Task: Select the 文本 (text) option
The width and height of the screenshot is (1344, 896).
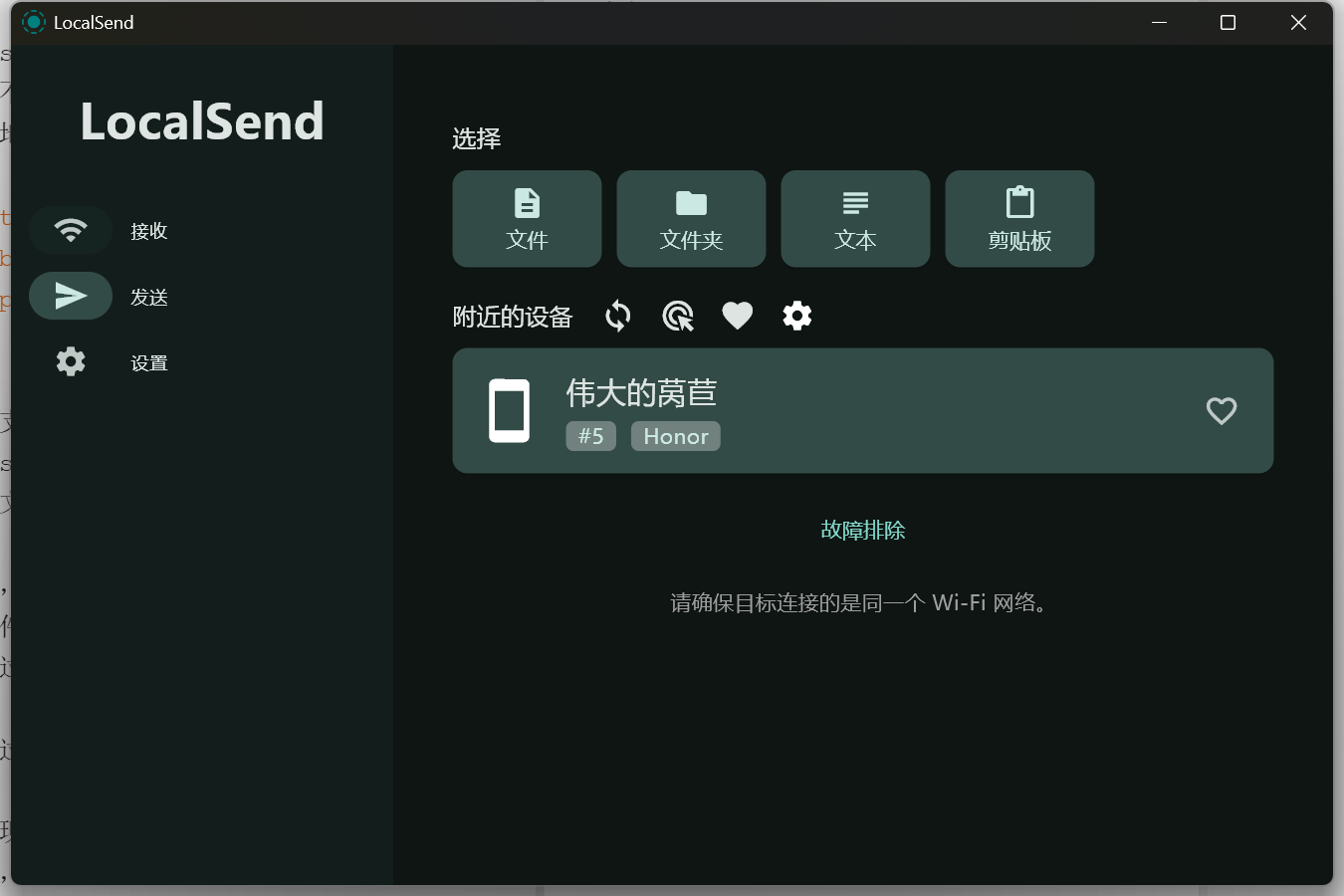Action: (855, 219)
